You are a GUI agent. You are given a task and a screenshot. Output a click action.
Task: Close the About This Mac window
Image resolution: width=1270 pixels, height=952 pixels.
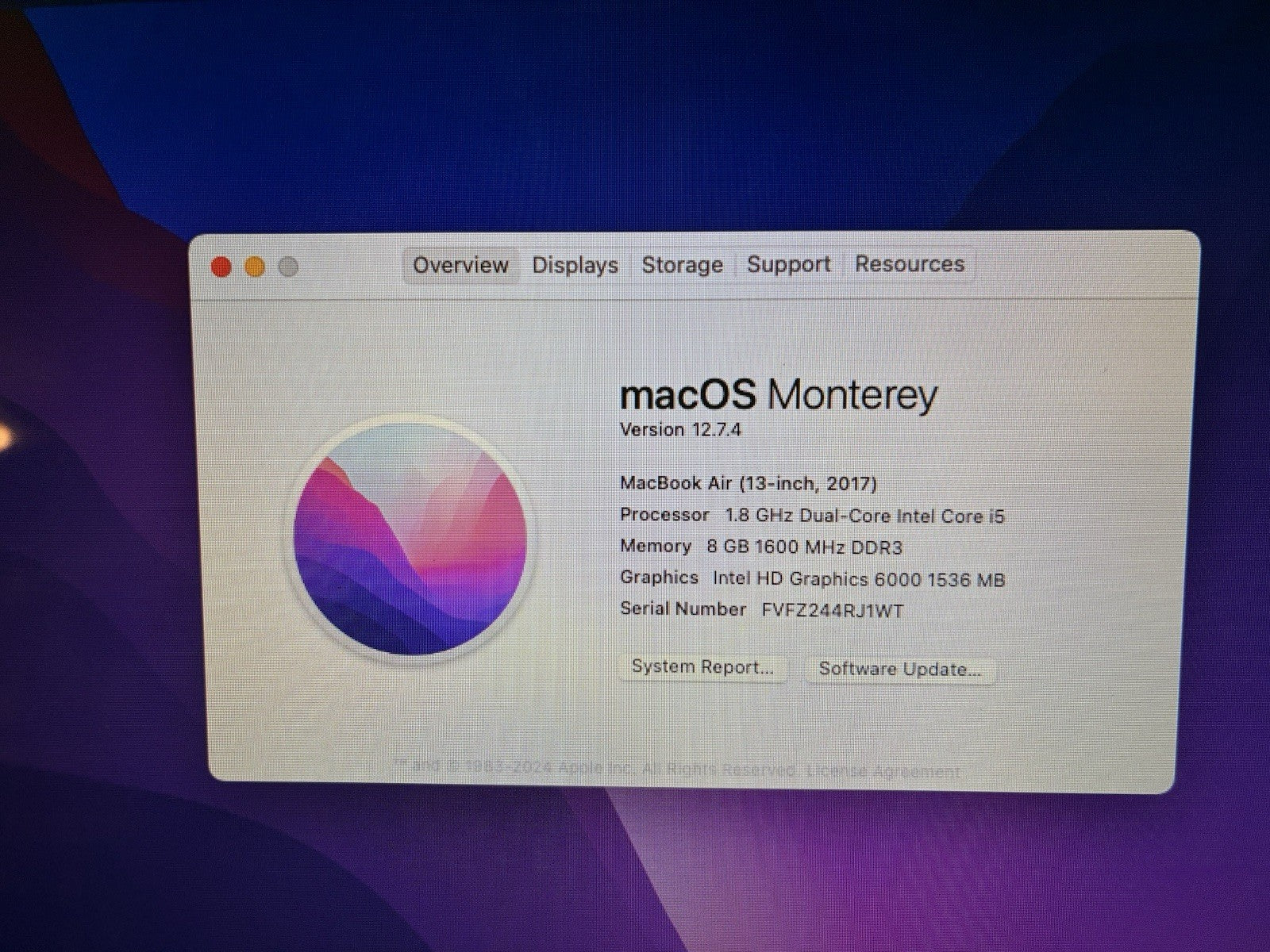(x=221, y=267)
